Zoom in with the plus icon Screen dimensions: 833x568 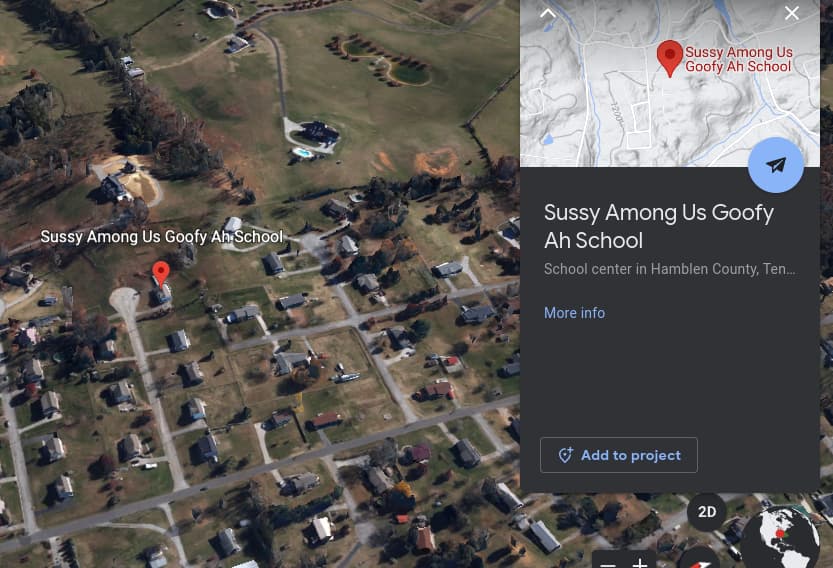click(x=640, y=563)
